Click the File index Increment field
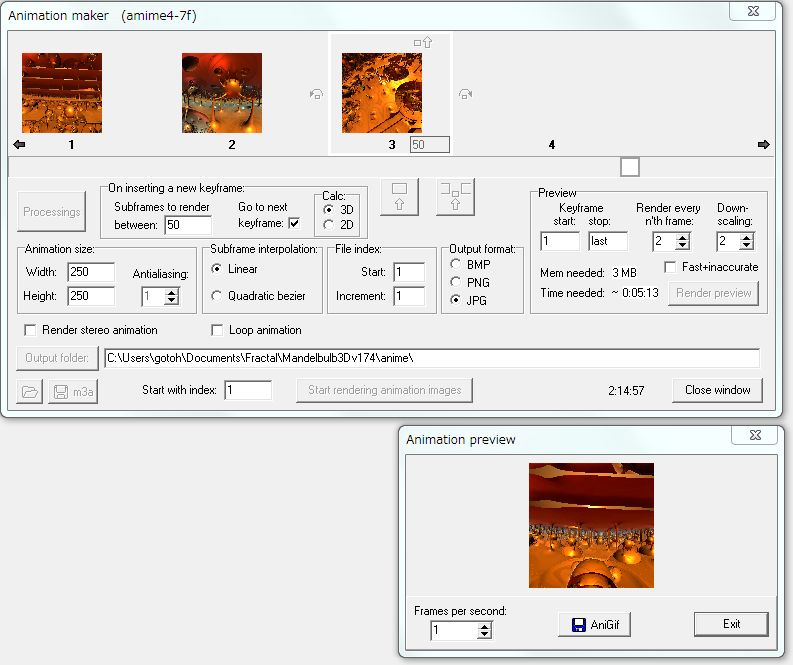793x665 pixels. (x=409, y=296)
